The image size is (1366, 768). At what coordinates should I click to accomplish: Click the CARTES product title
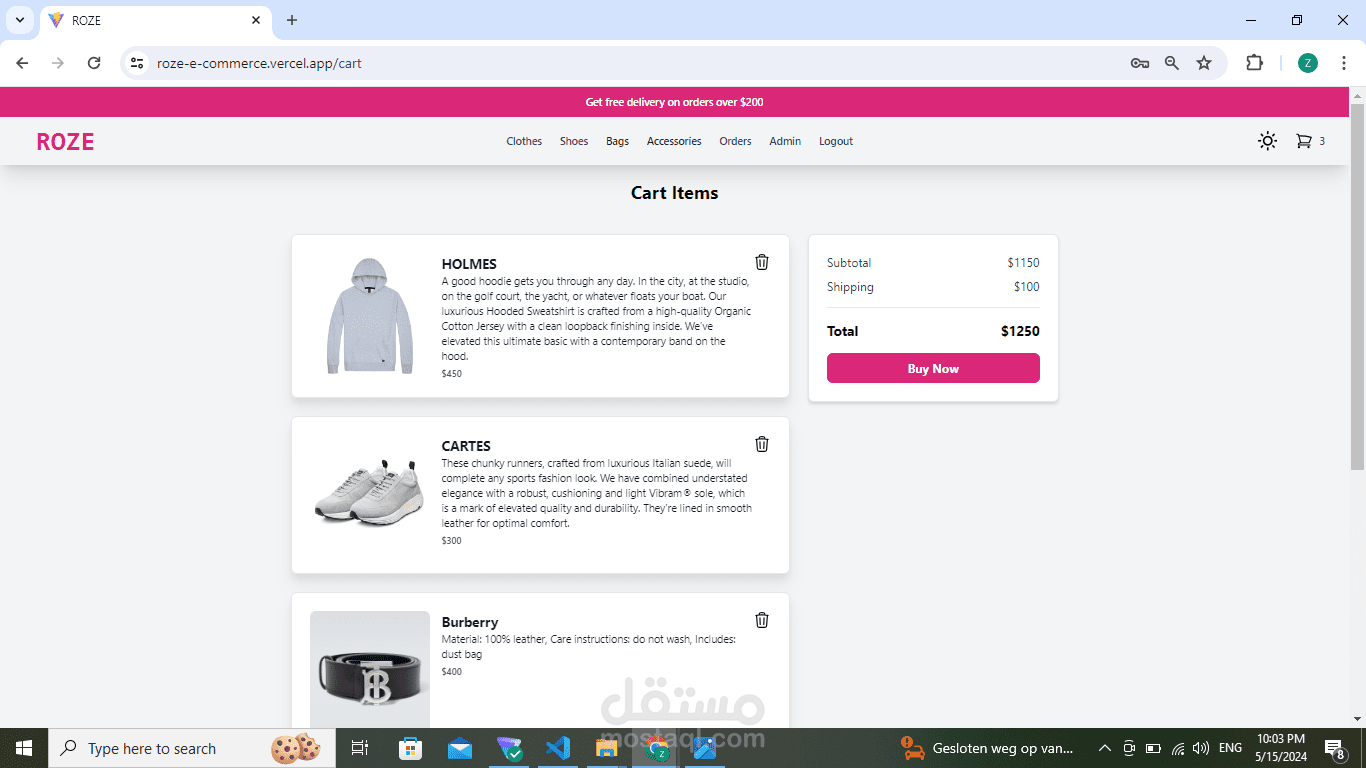[x=466, y=446]
